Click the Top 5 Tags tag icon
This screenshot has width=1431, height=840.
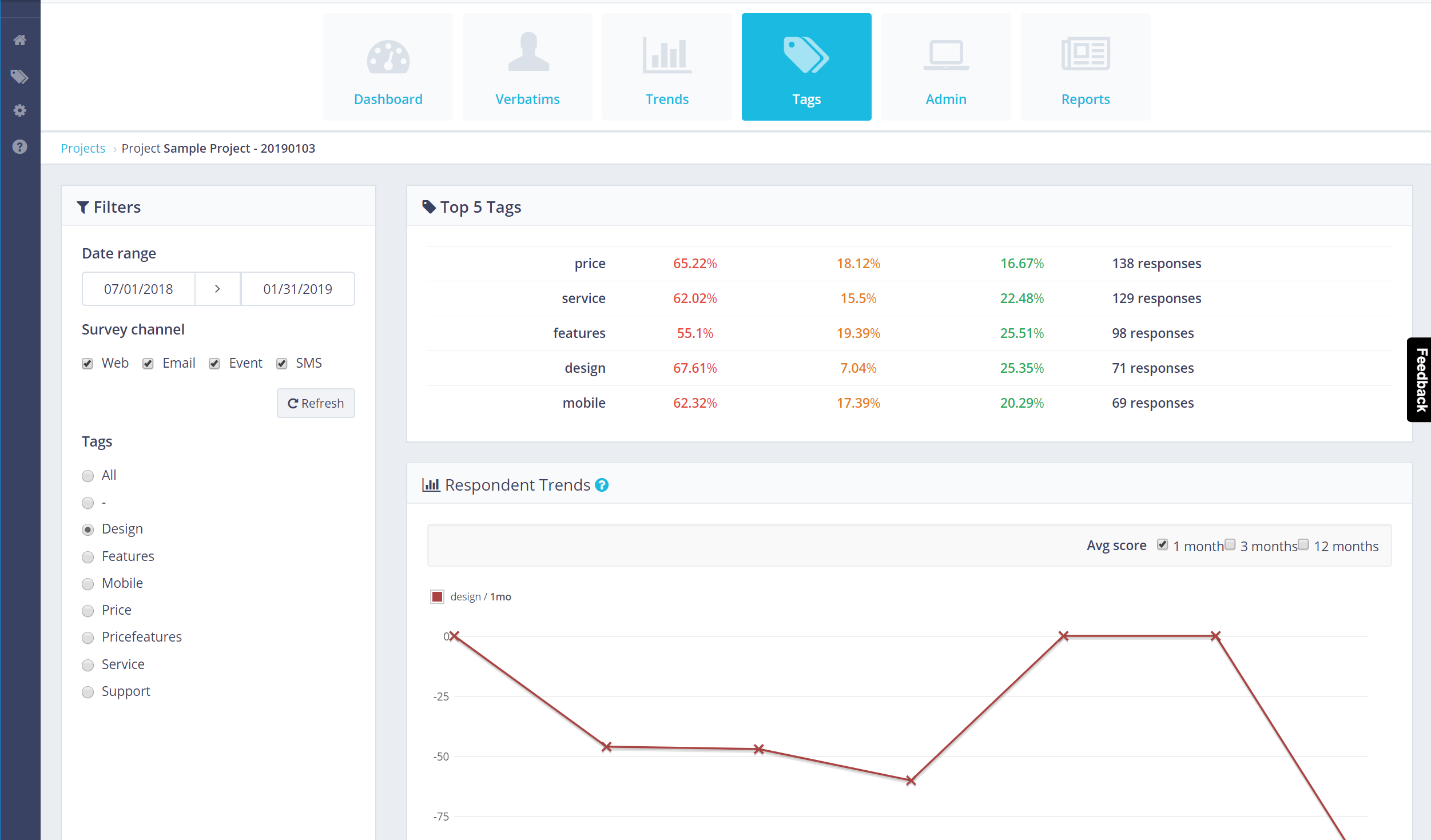click(x=429, y=207)
